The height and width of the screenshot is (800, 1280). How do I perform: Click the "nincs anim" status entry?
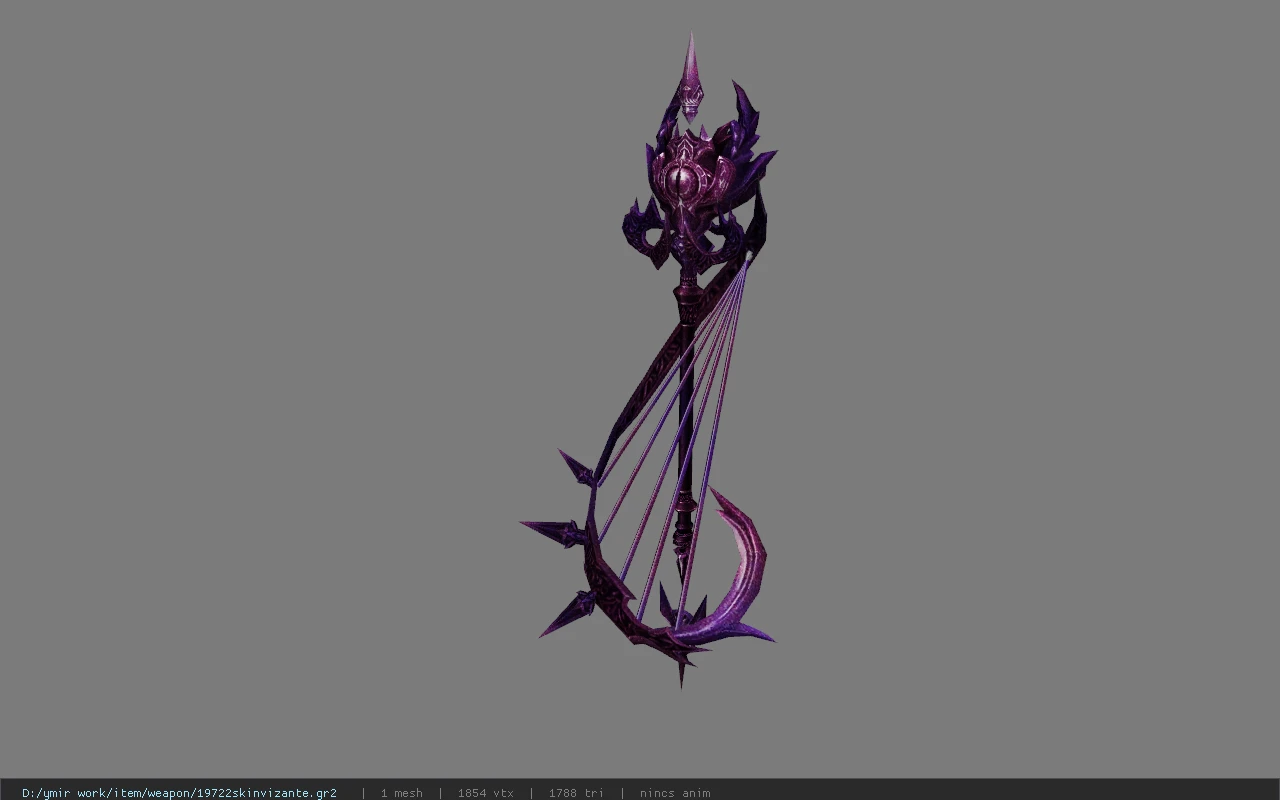point(675,793)
